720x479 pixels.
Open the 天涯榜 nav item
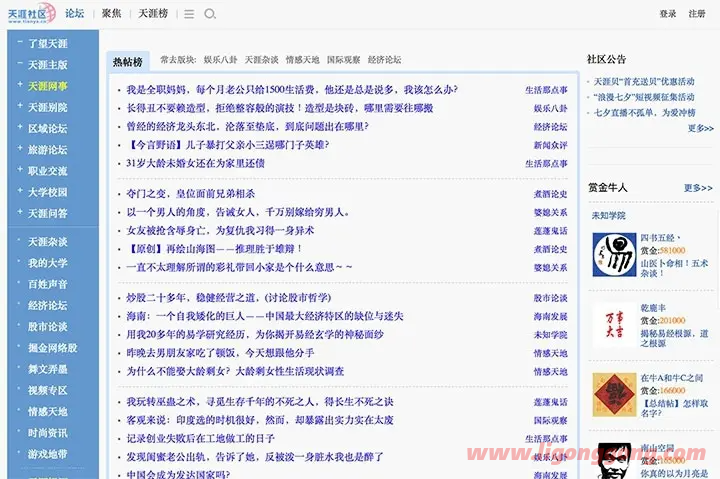(153, 13)
